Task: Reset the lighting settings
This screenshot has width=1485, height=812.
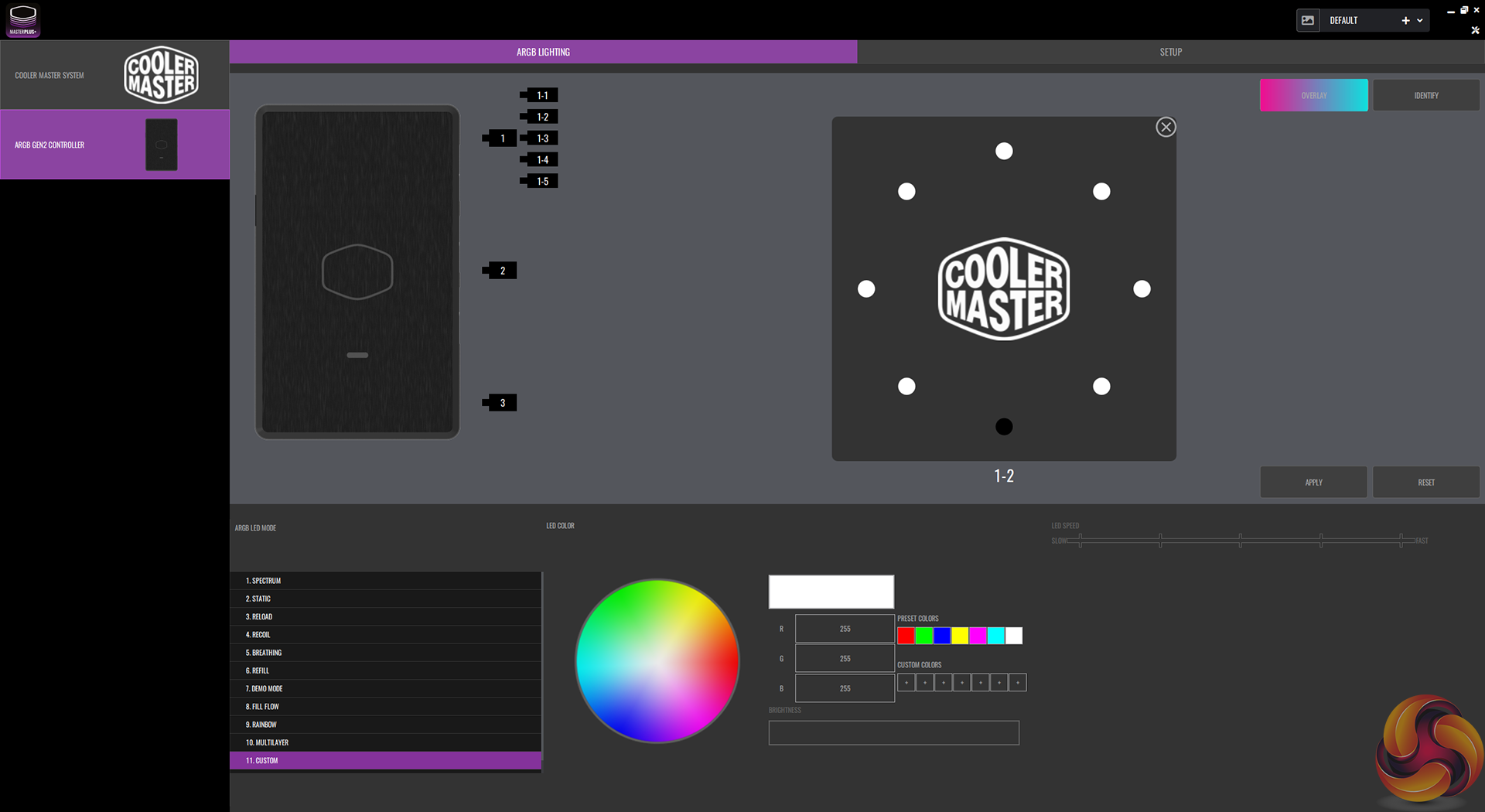Action: [x=1426, y=482]
